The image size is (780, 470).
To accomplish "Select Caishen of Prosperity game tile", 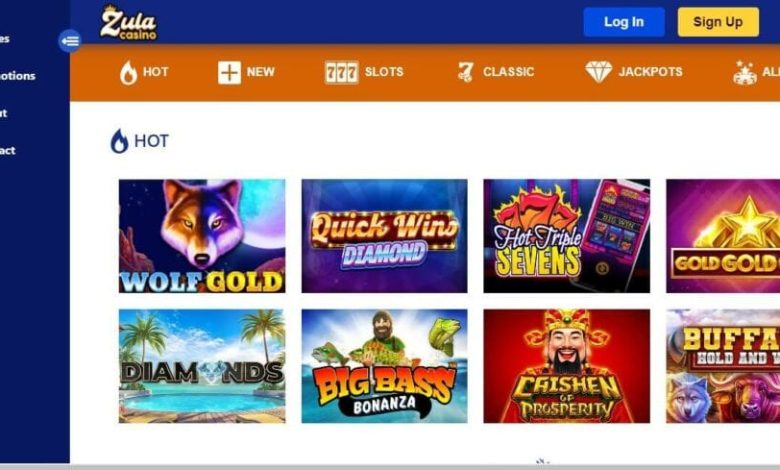I will pyautogui.click(x=567, y=366).
